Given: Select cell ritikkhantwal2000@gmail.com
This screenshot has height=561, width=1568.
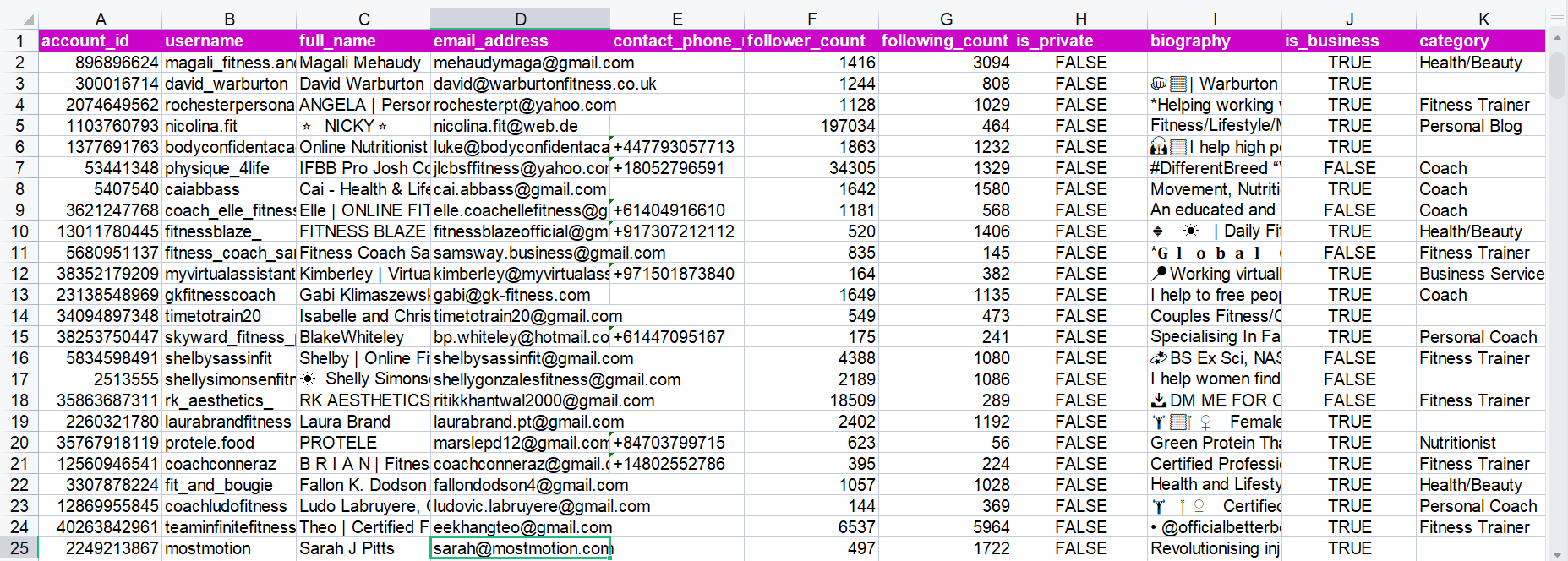Looking at the screenshot, I should 521,400.
